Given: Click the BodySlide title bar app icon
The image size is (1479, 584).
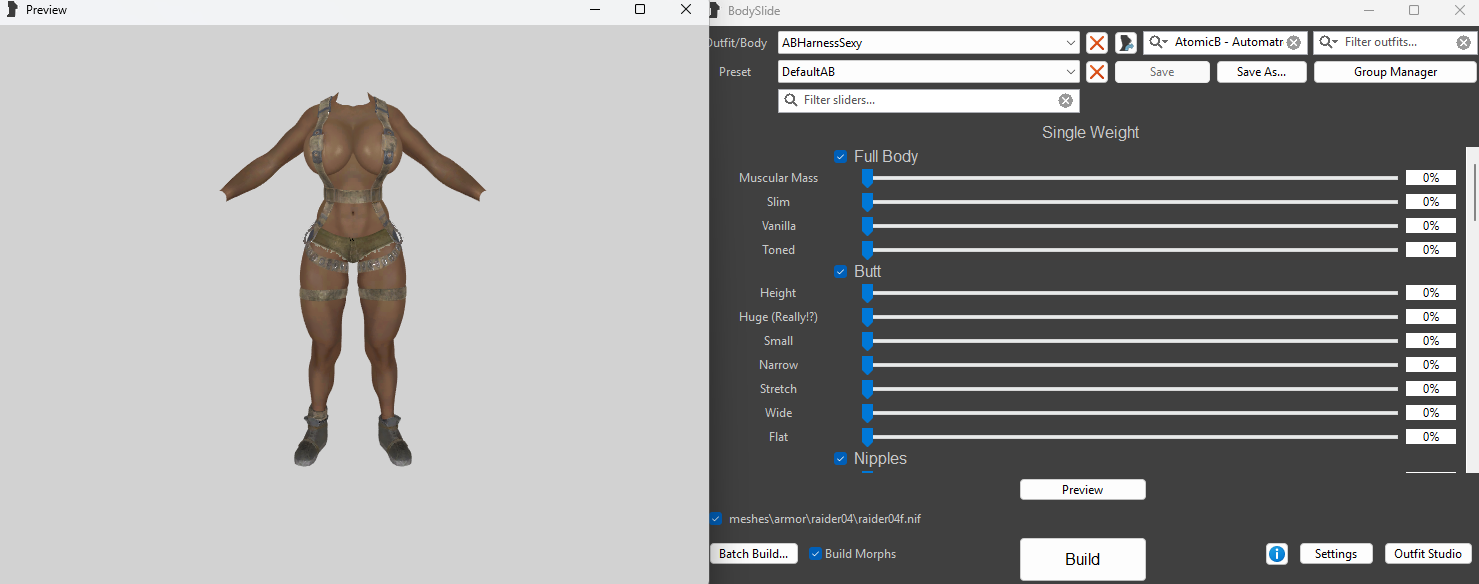Looking at the screenshot, I should click(715, 10).
